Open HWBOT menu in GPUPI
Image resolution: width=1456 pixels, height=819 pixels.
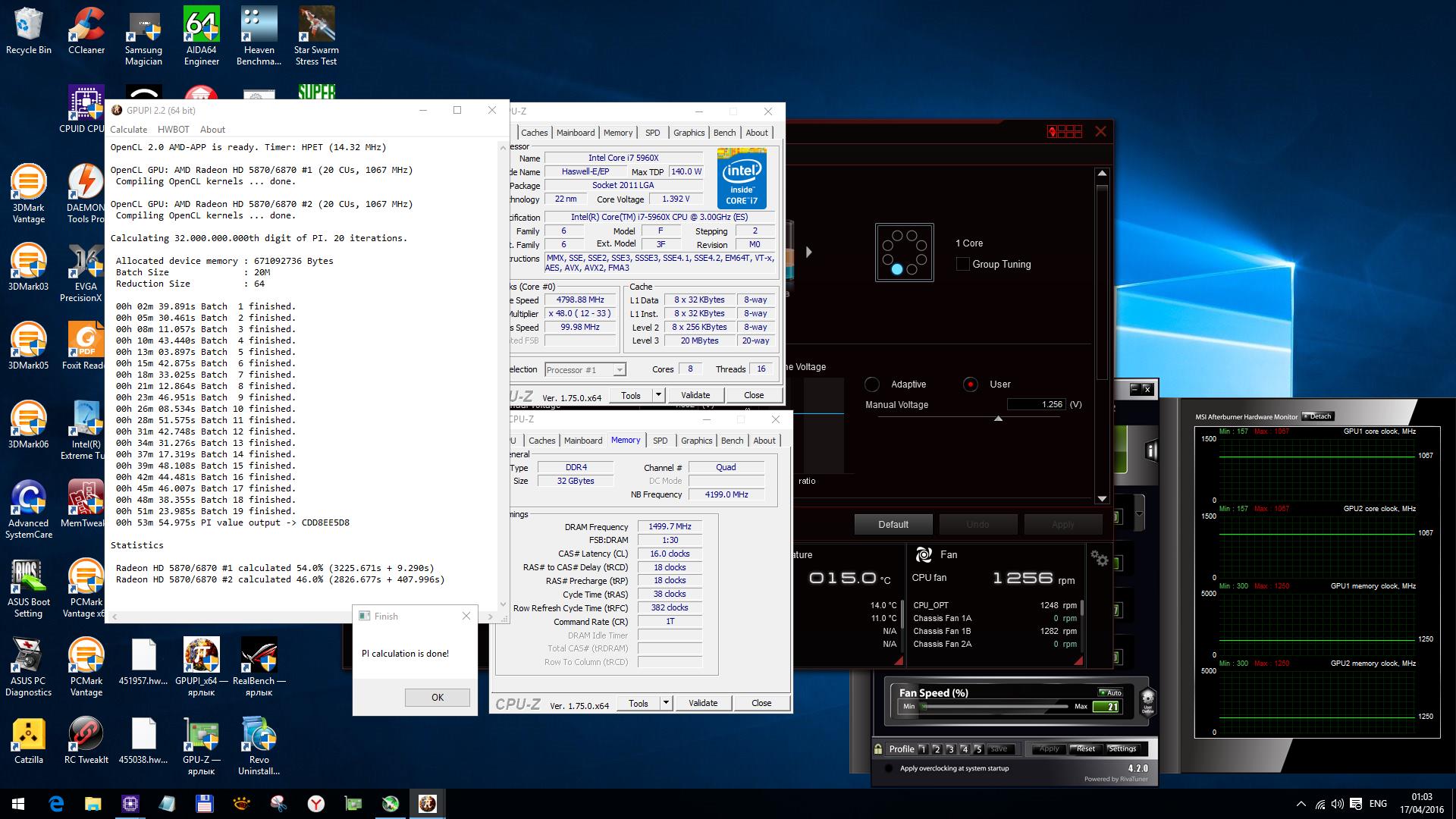(174, 130)
